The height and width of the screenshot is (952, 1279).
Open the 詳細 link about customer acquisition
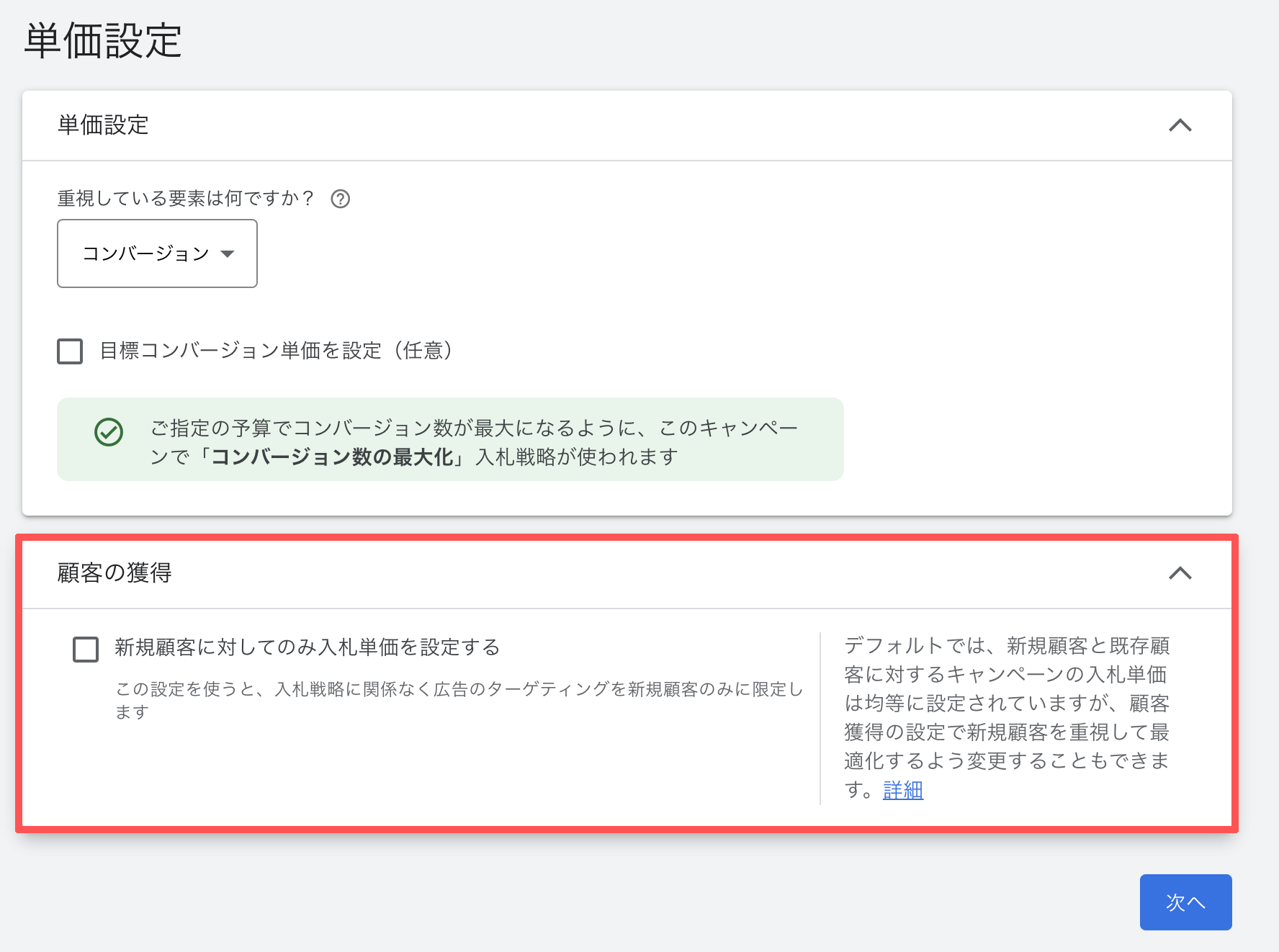902,790
